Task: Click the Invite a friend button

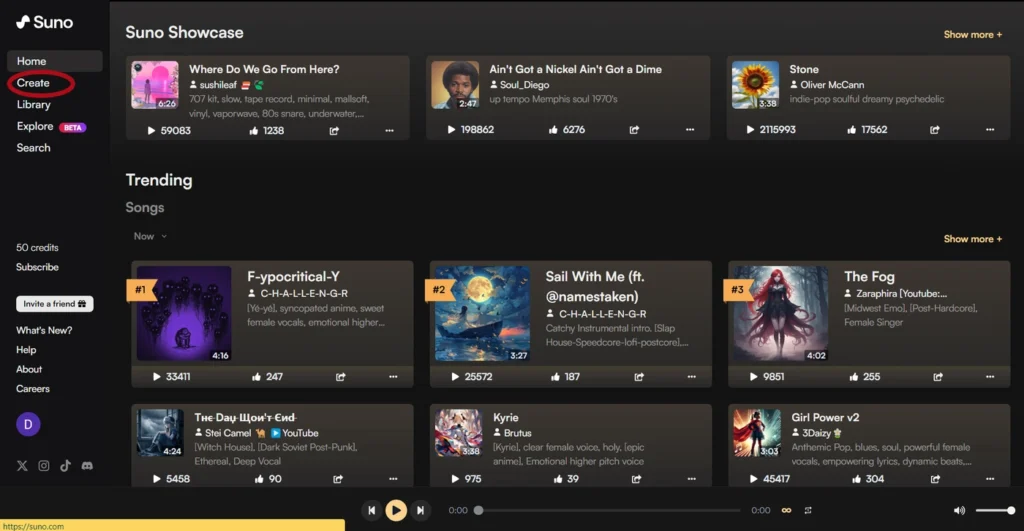Action: (x=55, y=304)
